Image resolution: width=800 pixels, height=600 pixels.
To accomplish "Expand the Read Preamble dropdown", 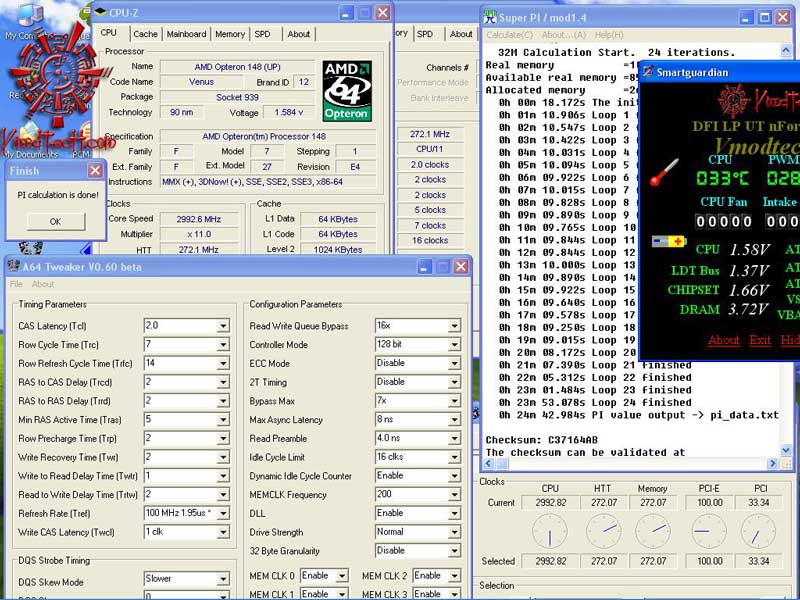I will (454, 439).
